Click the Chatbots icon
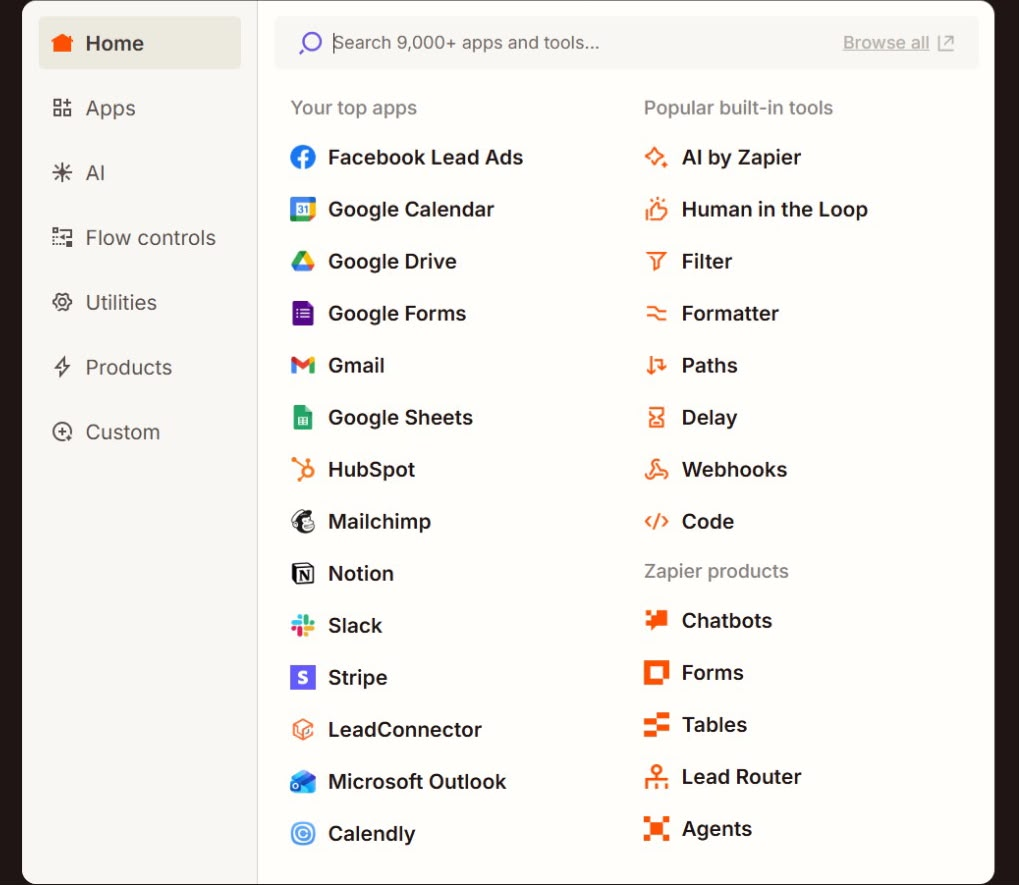This screenshot has height=885, width=1019. point(656,620)
